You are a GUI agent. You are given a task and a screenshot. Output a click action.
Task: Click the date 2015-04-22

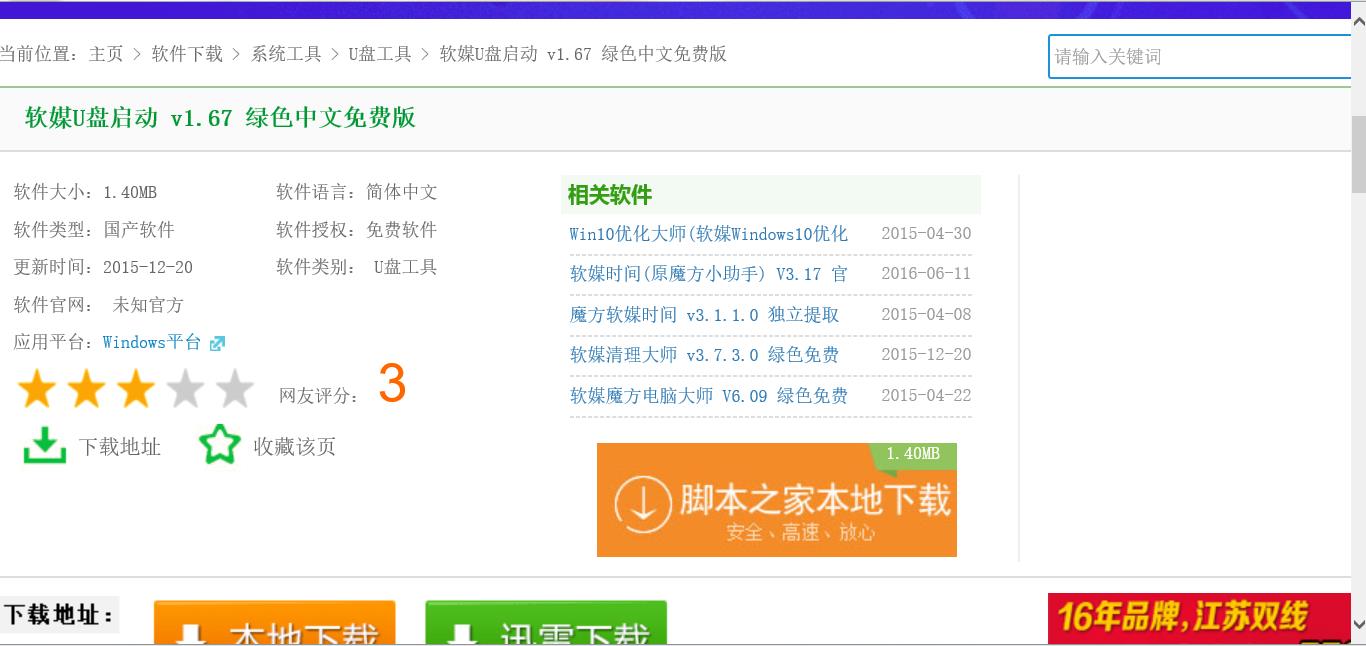(926, 395)
